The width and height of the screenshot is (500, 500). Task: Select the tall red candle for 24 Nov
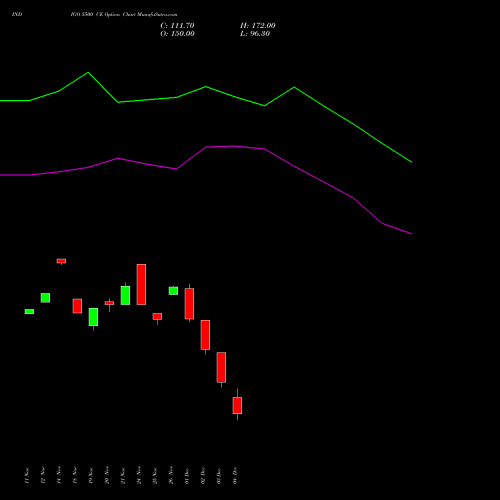click(141, 284)
